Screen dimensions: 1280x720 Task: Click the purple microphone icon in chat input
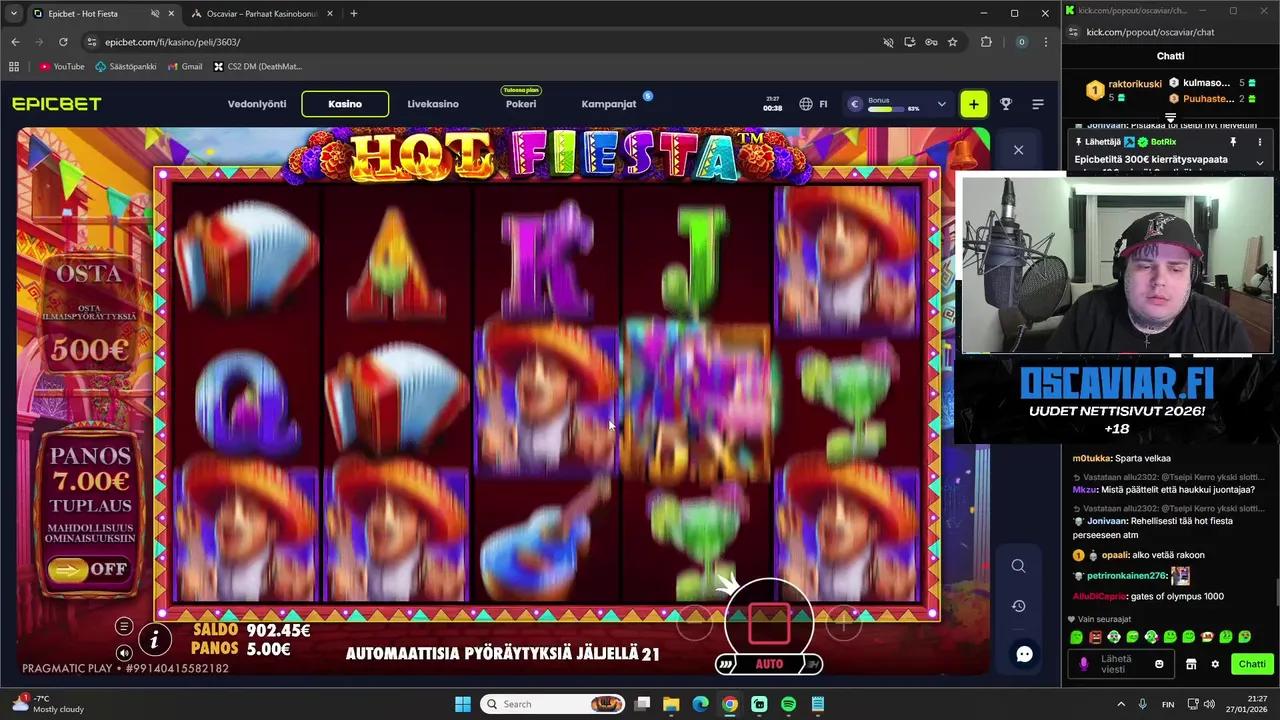[1084, 663]
